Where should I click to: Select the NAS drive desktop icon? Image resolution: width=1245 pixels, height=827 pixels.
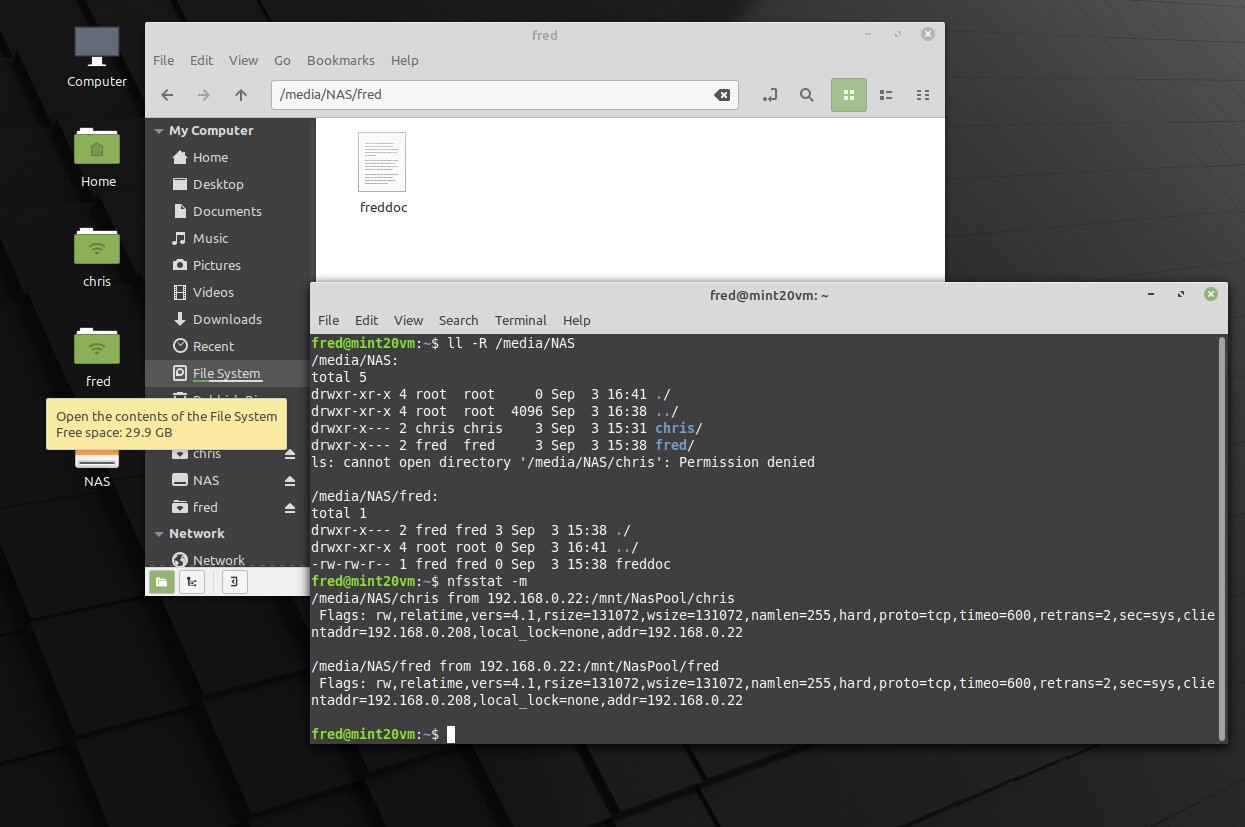coord(97,466)
